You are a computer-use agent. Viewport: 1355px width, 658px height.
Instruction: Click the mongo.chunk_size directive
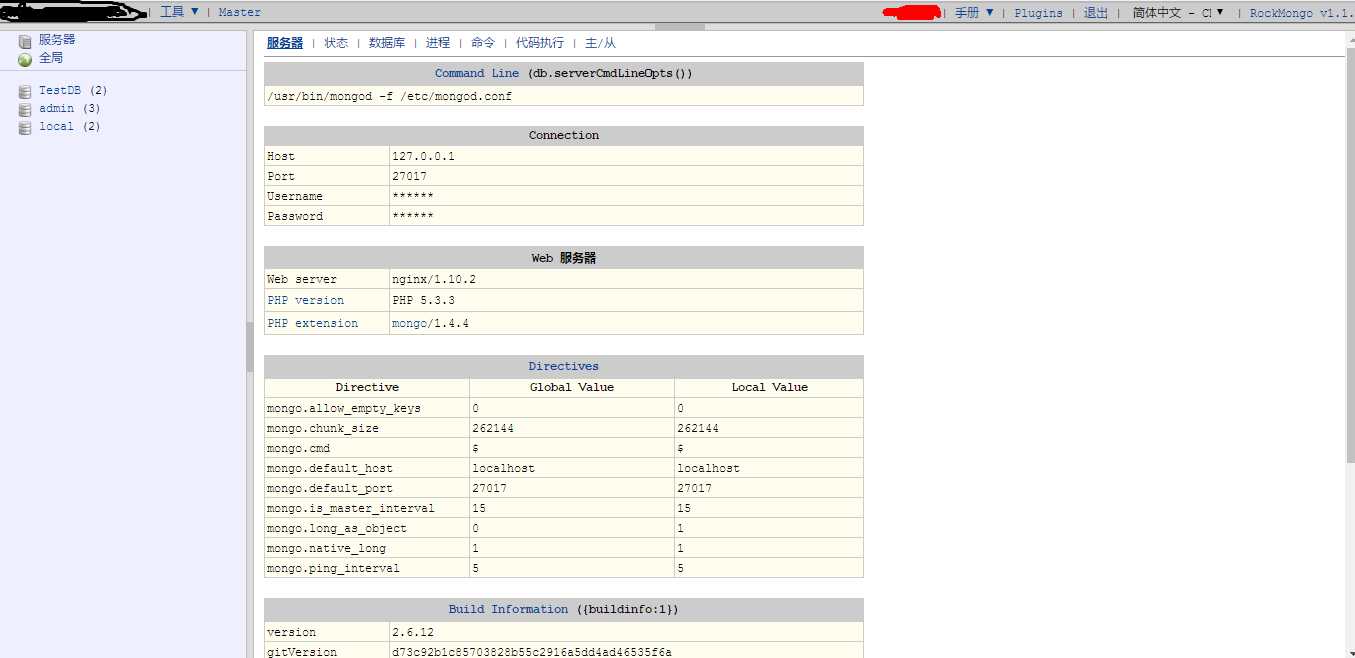tap(322, 428)
